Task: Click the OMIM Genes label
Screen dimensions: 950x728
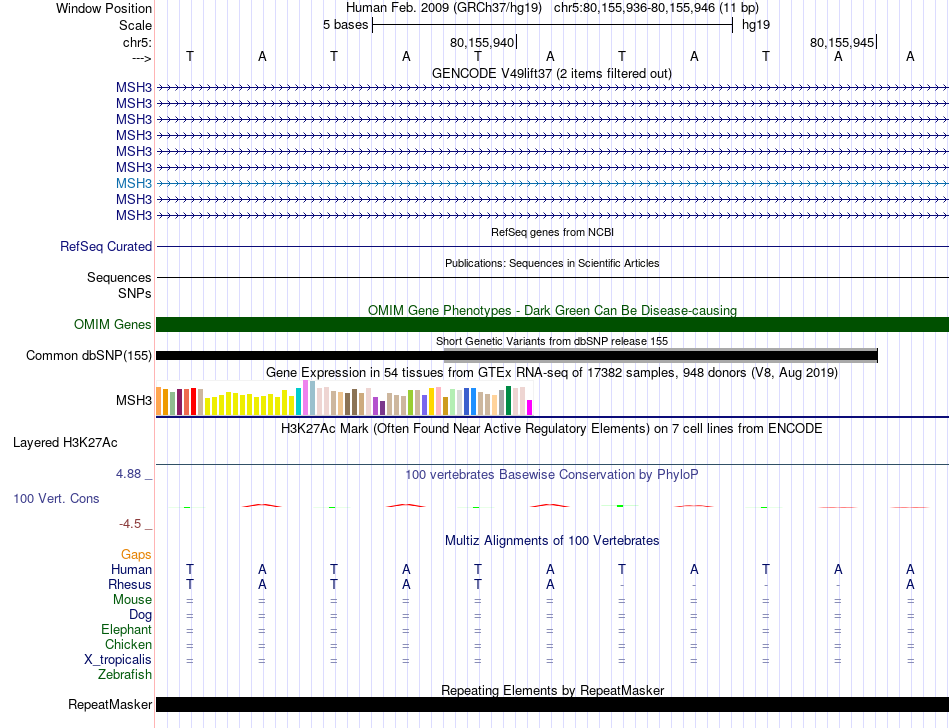Action: [x=113, y=325]
